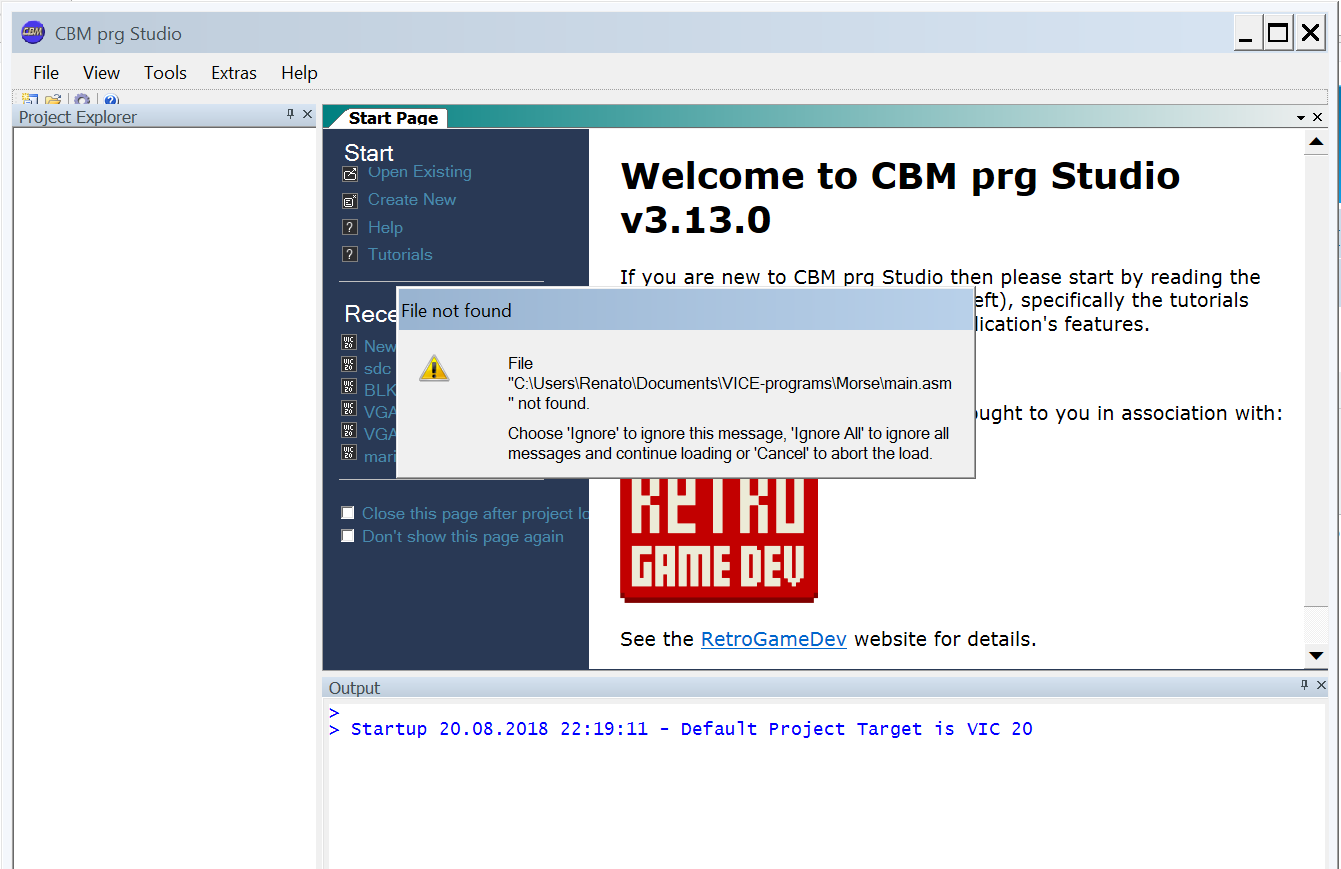Screen dimensions: 1341x869
Task: Open the Tools menu
Action: (x=165, y=73)
